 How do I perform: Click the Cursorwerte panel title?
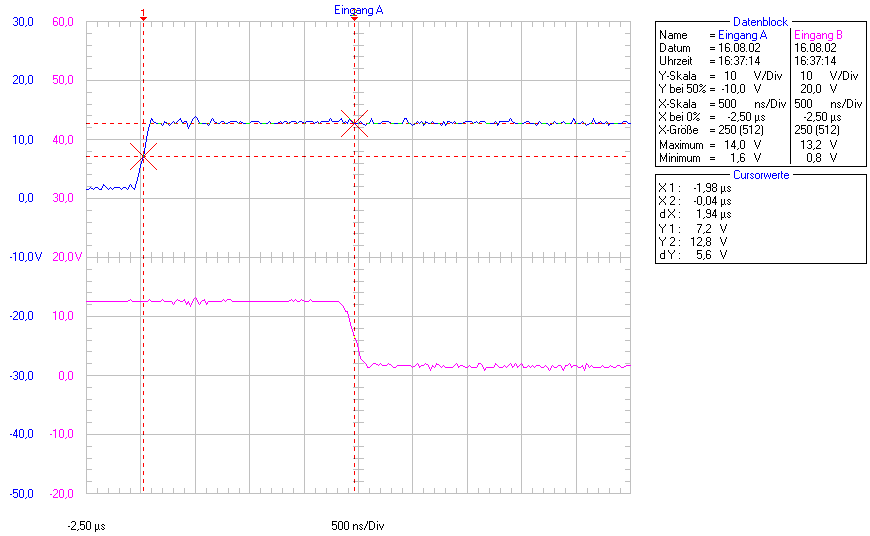click(760, 174)
